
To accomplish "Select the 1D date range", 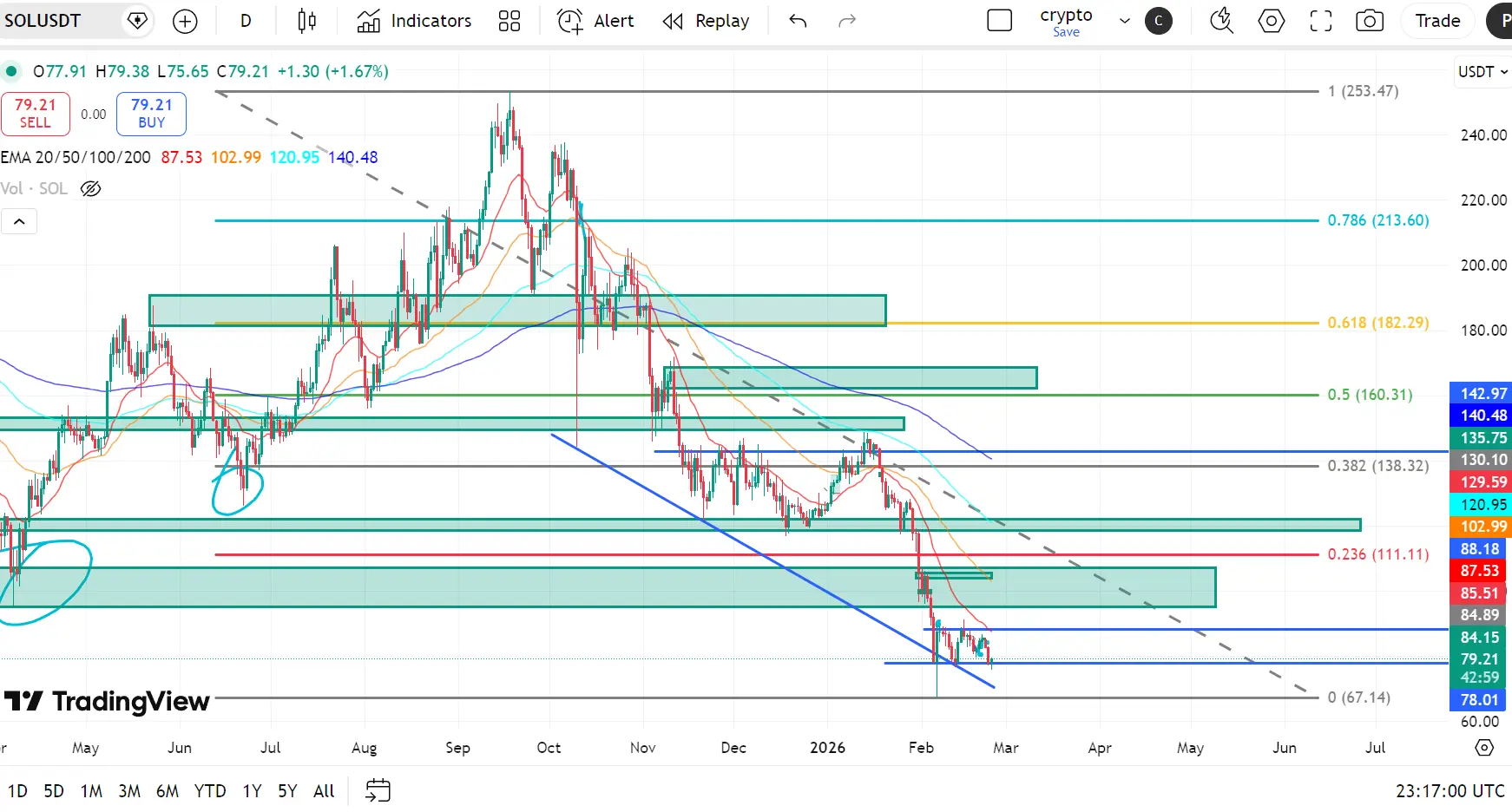I will pos(17,791).
